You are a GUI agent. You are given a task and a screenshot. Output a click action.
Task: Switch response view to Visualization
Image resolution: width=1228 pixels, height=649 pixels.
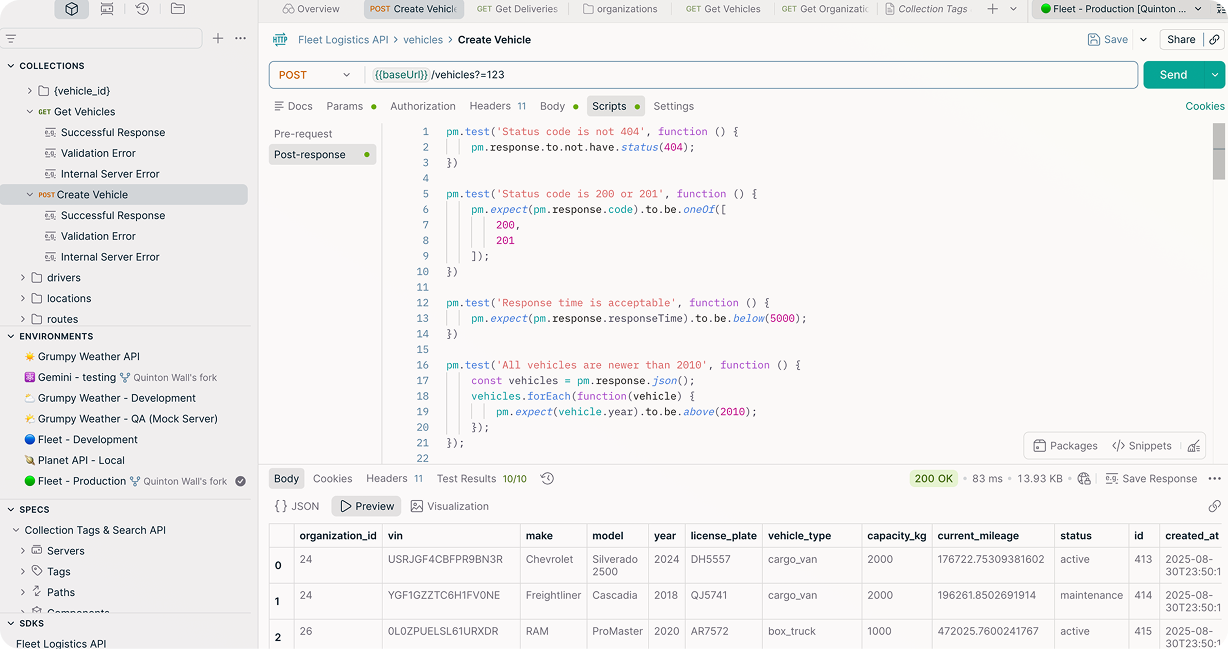(449, 506)
